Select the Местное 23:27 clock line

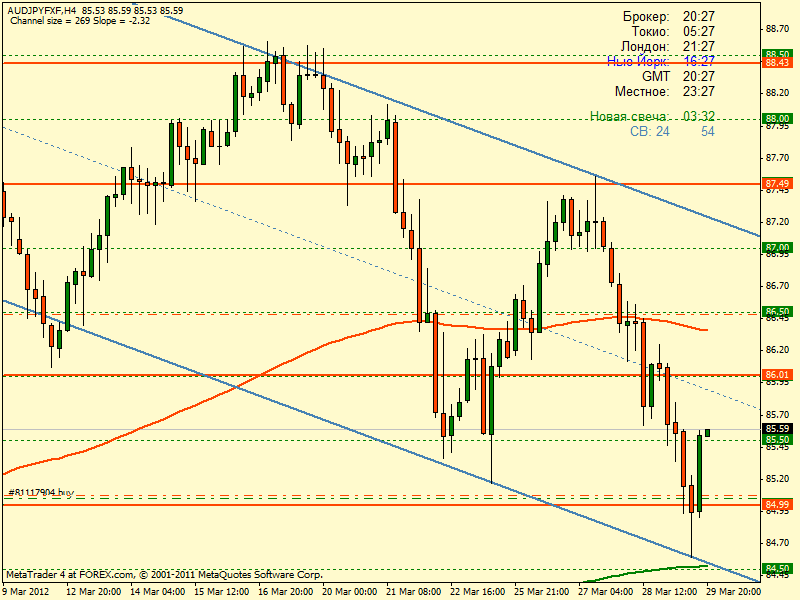click(665, 91)
